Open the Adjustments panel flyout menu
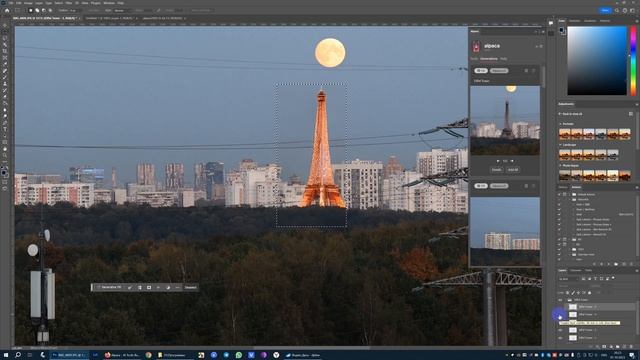Image resolution: width=640 pixels, height=360 pixels. pos(636,104)
